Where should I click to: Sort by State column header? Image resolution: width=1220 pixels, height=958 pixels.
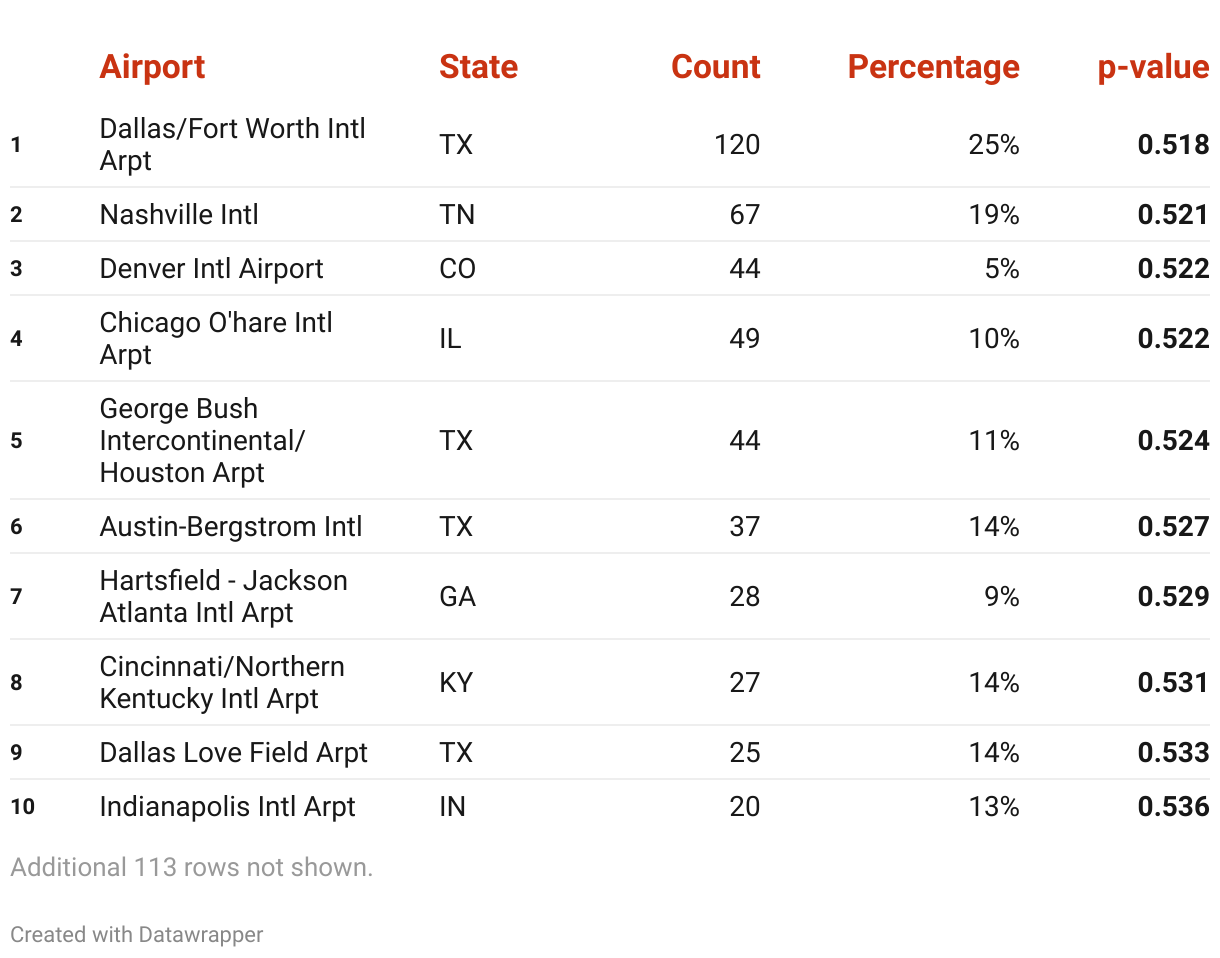[x=478, y=67]
